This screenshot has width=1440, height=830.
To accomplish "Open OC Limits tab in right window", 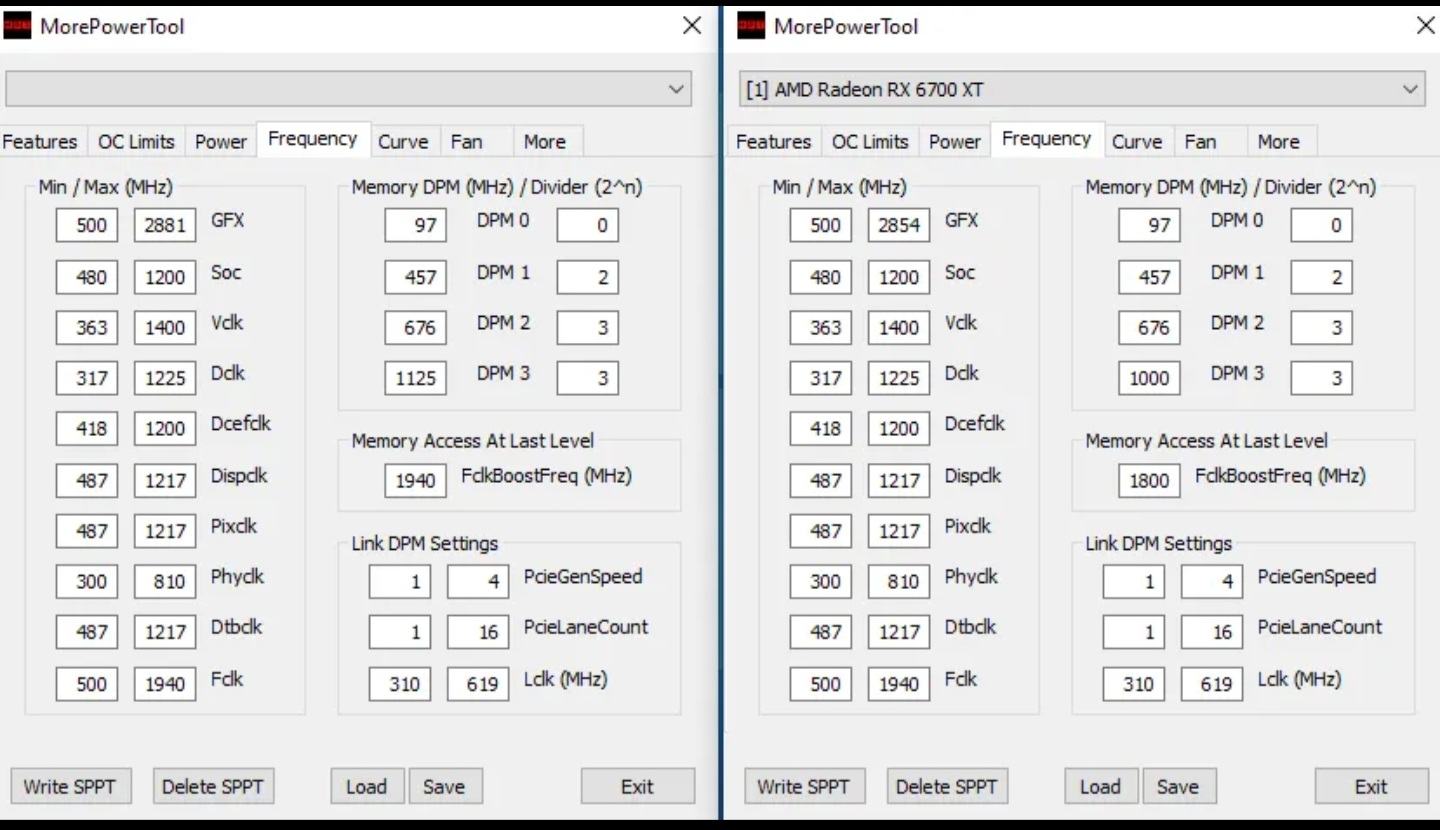I will pyautogui.click(x=870, y=142).
